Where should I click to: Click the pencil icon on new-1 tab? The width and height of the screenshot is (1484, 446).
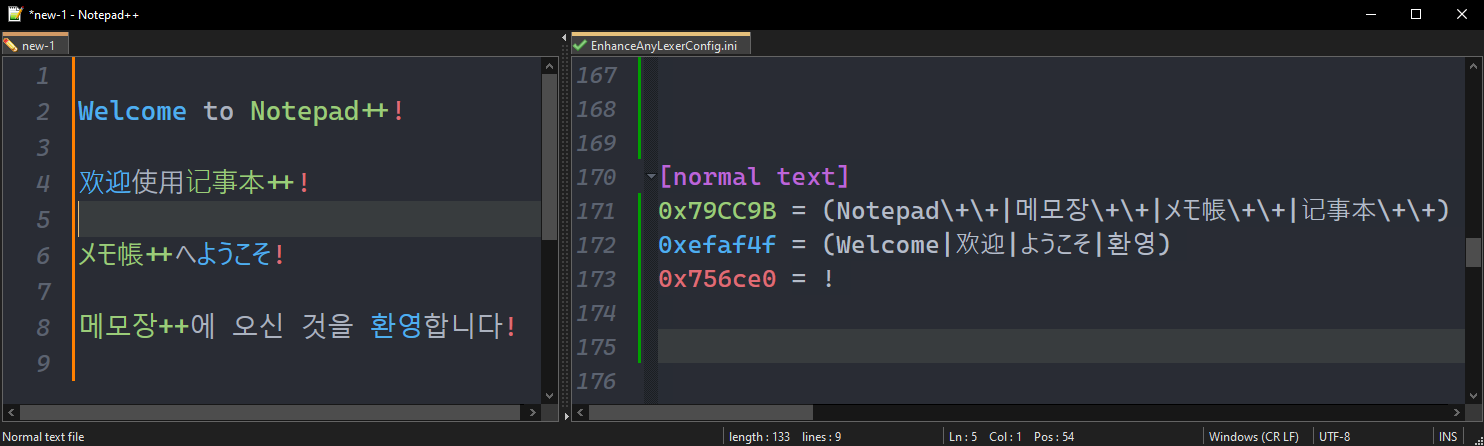(10, 45)
